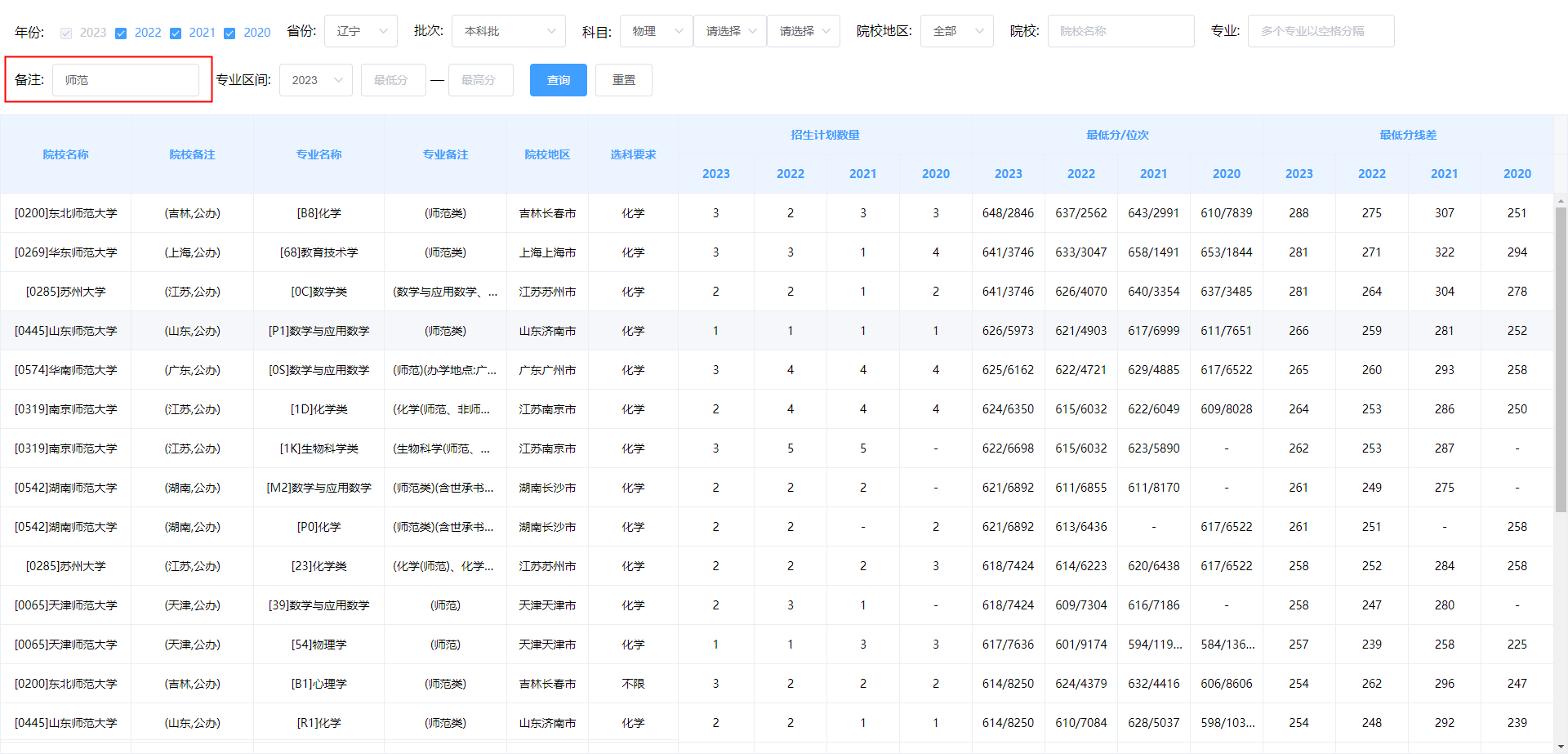Click the 最低分 score input box
Viewport: 1568px width, 754px height.
click(x=393, y=79)
